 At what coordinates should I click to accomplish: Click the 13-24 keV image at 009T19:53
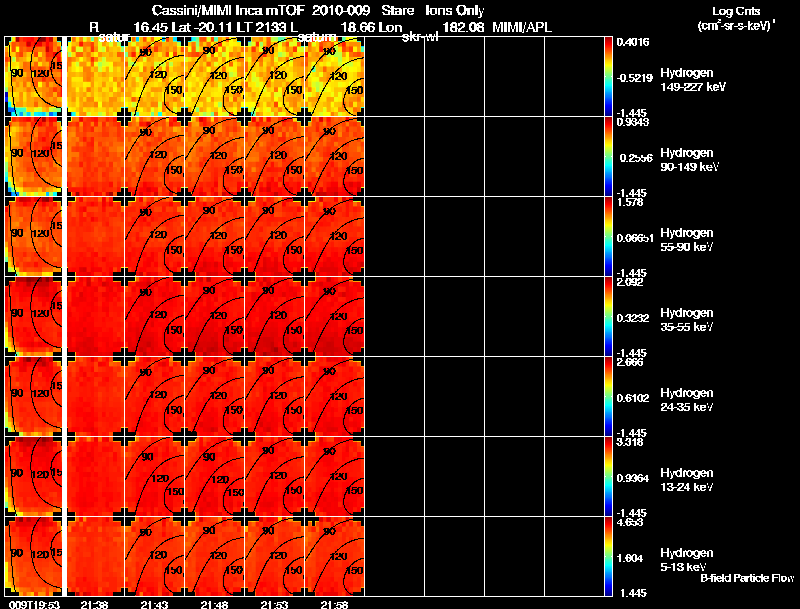coord(34,477)
